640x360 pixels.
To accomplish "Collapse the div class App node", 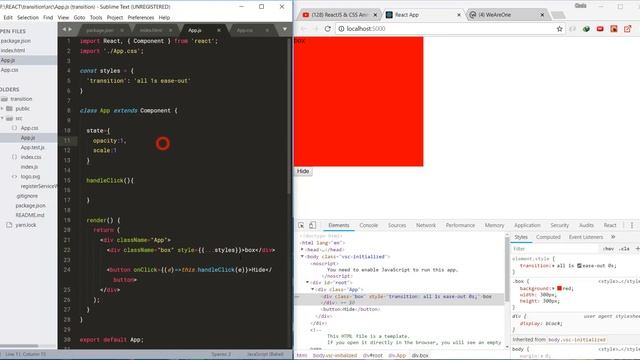I will tap(313, 289).
